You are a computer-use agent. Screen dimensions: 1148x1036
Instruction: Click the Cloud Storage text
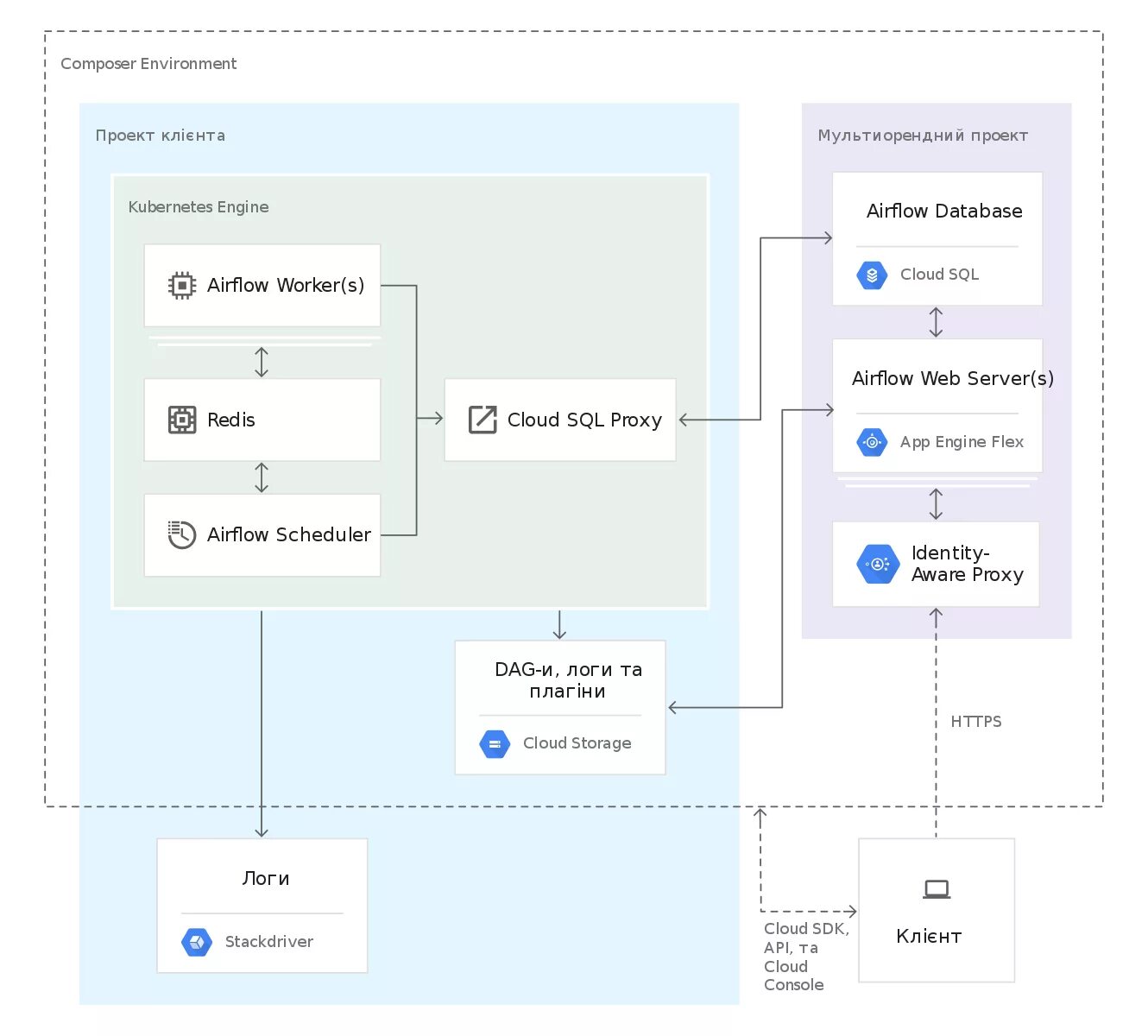[577, 743]
